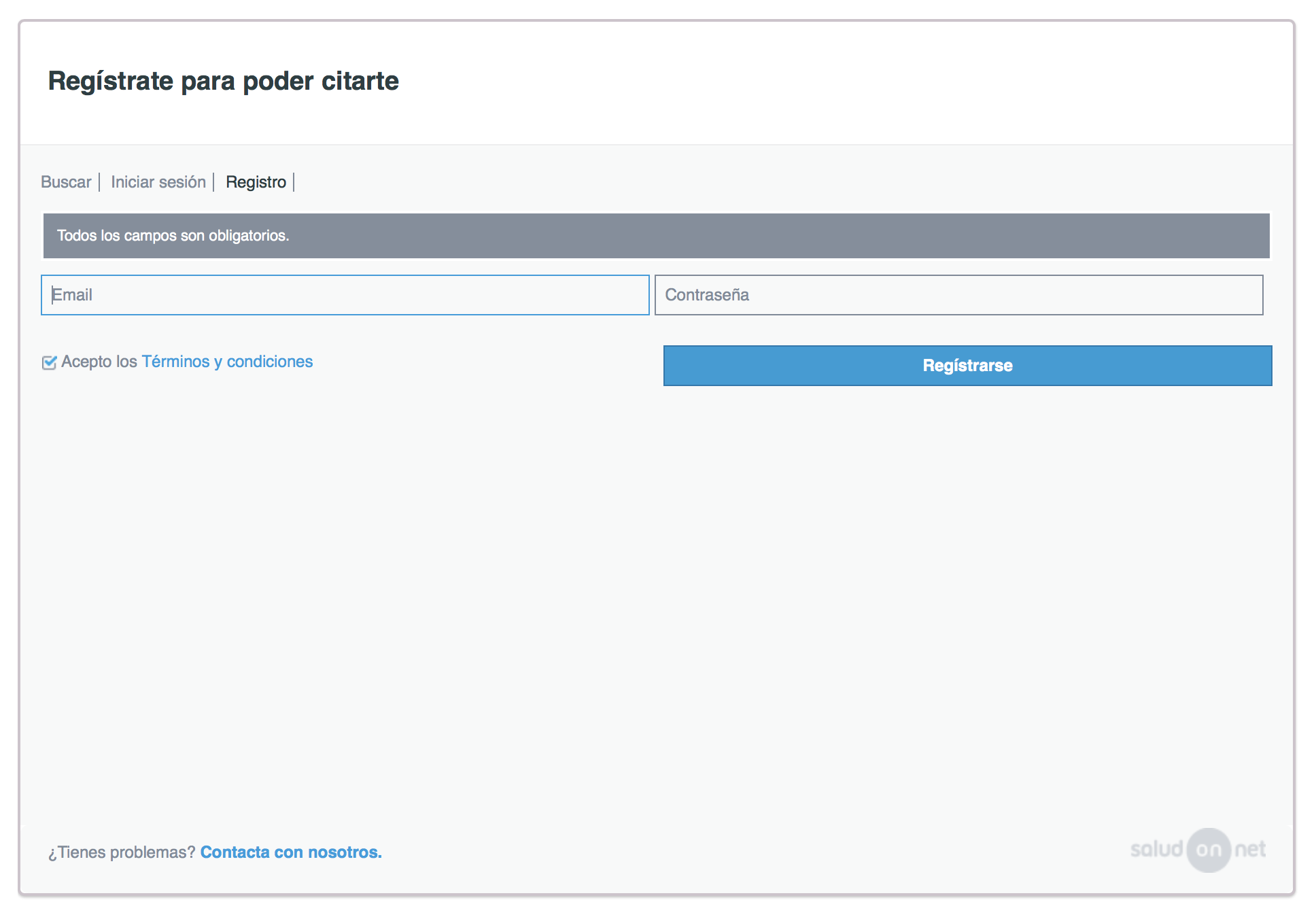Screen dimensions: 1316x919
Task: Click into the Email input field
Action: point(345,295)
